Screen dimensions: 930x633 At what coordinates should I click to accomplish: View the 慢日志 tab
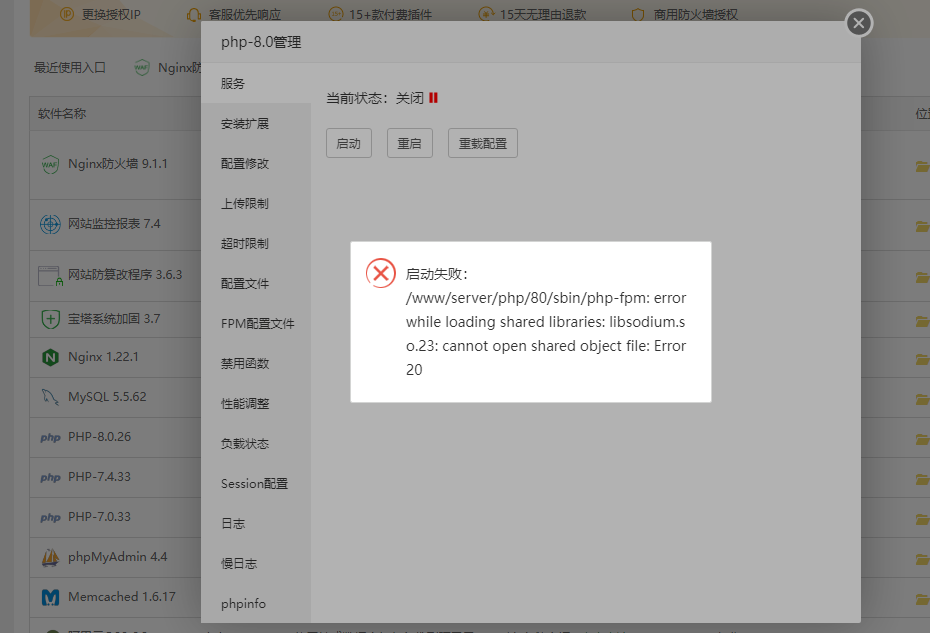click(256, 564)
